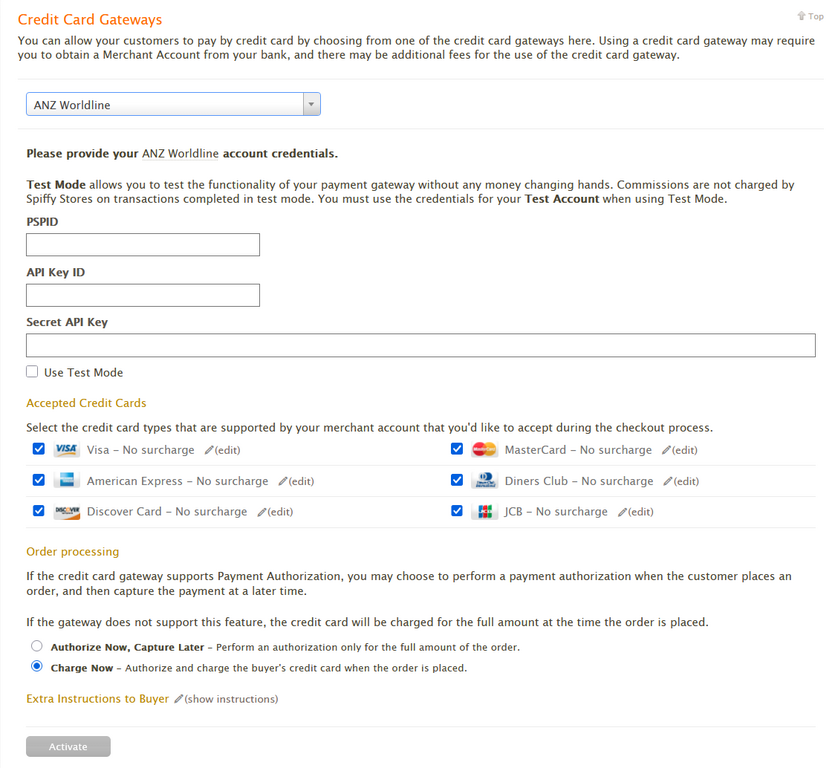Click the PSPID input field
838x768 pixels.
tap(143, 245)
